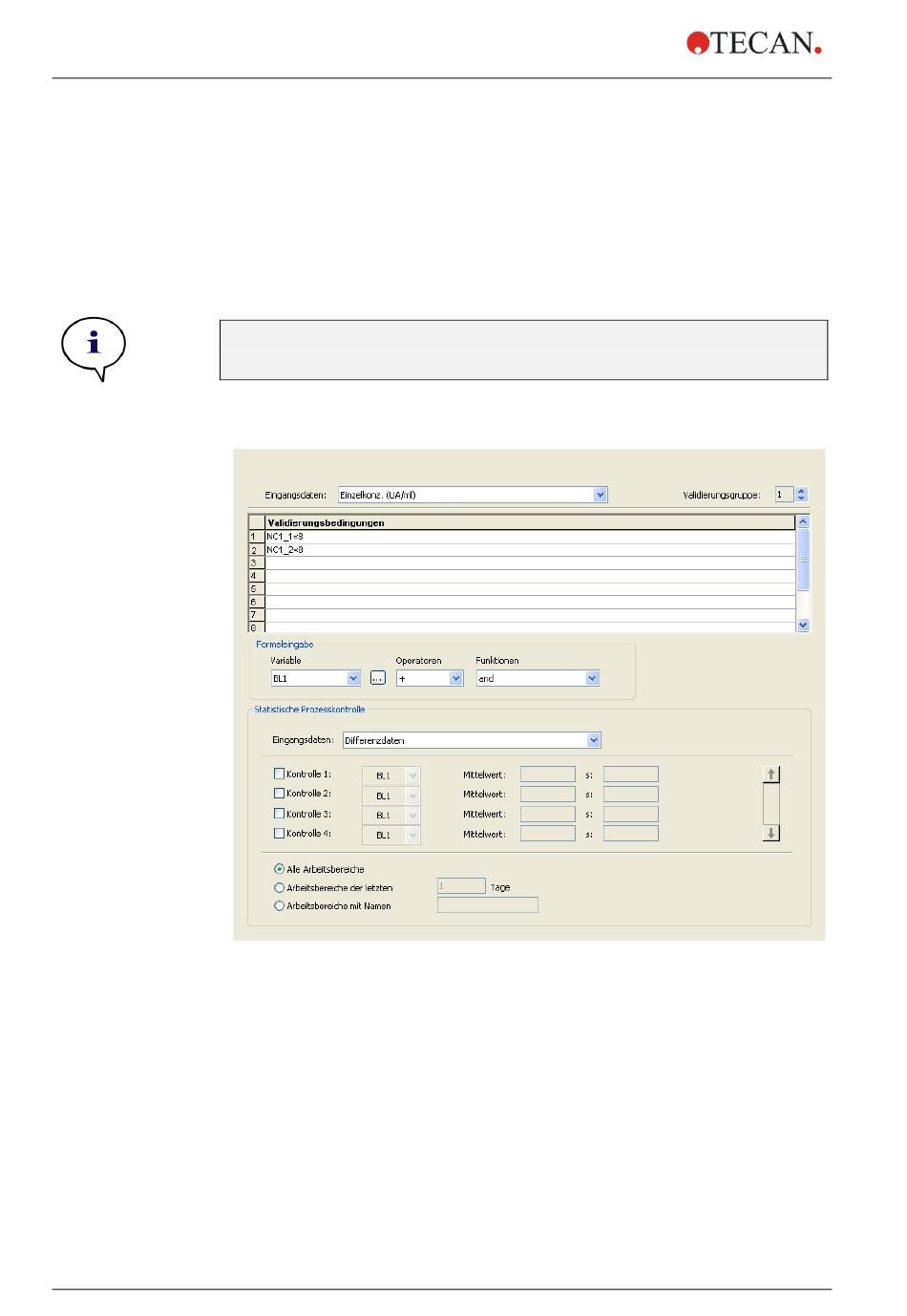Open the Funktionen dropdown showing 'and'
The height and width of the screenshot is (1316, 907).
(592, 678)
